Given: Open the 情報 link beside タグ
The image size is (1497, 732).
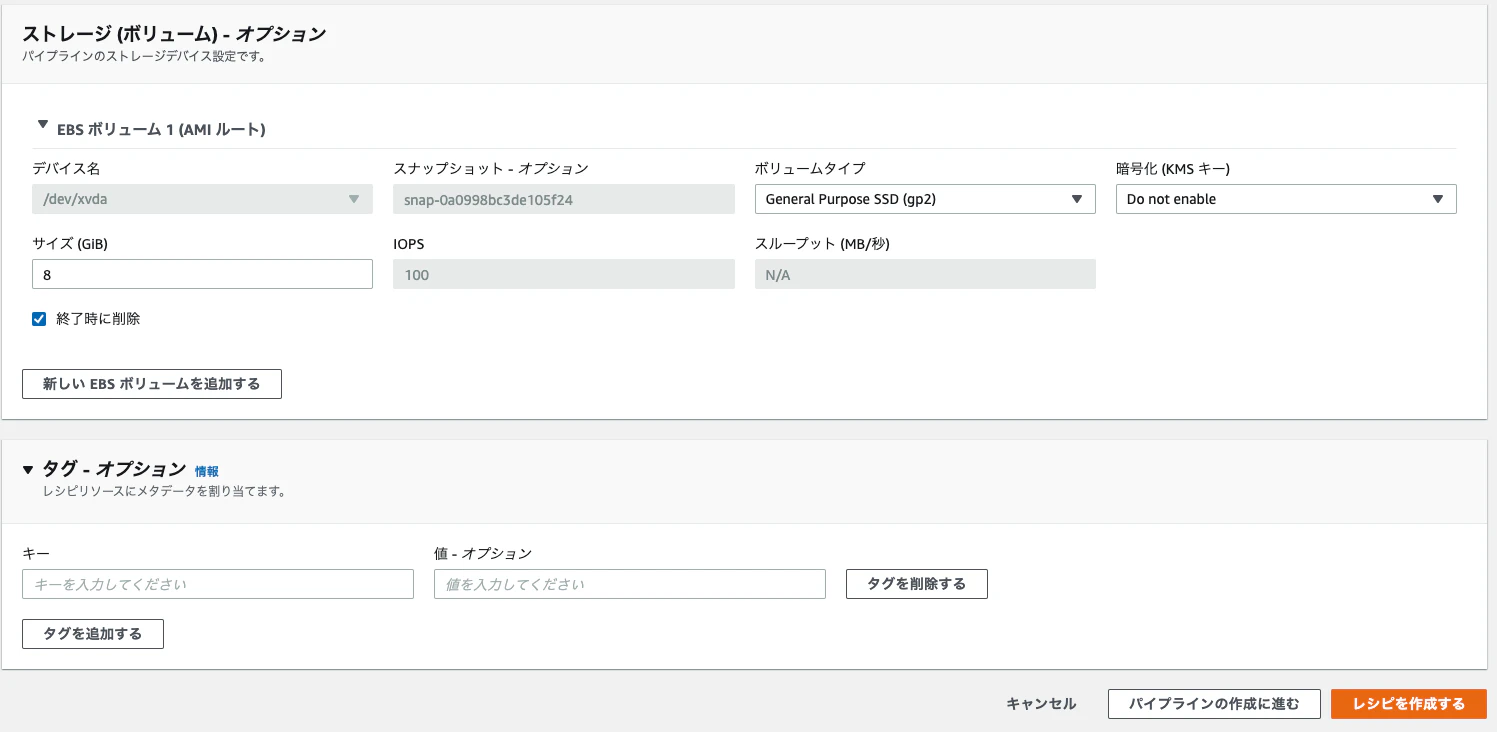Looking at the screenshot, I should pyautogui.click(x=207, y=471).
